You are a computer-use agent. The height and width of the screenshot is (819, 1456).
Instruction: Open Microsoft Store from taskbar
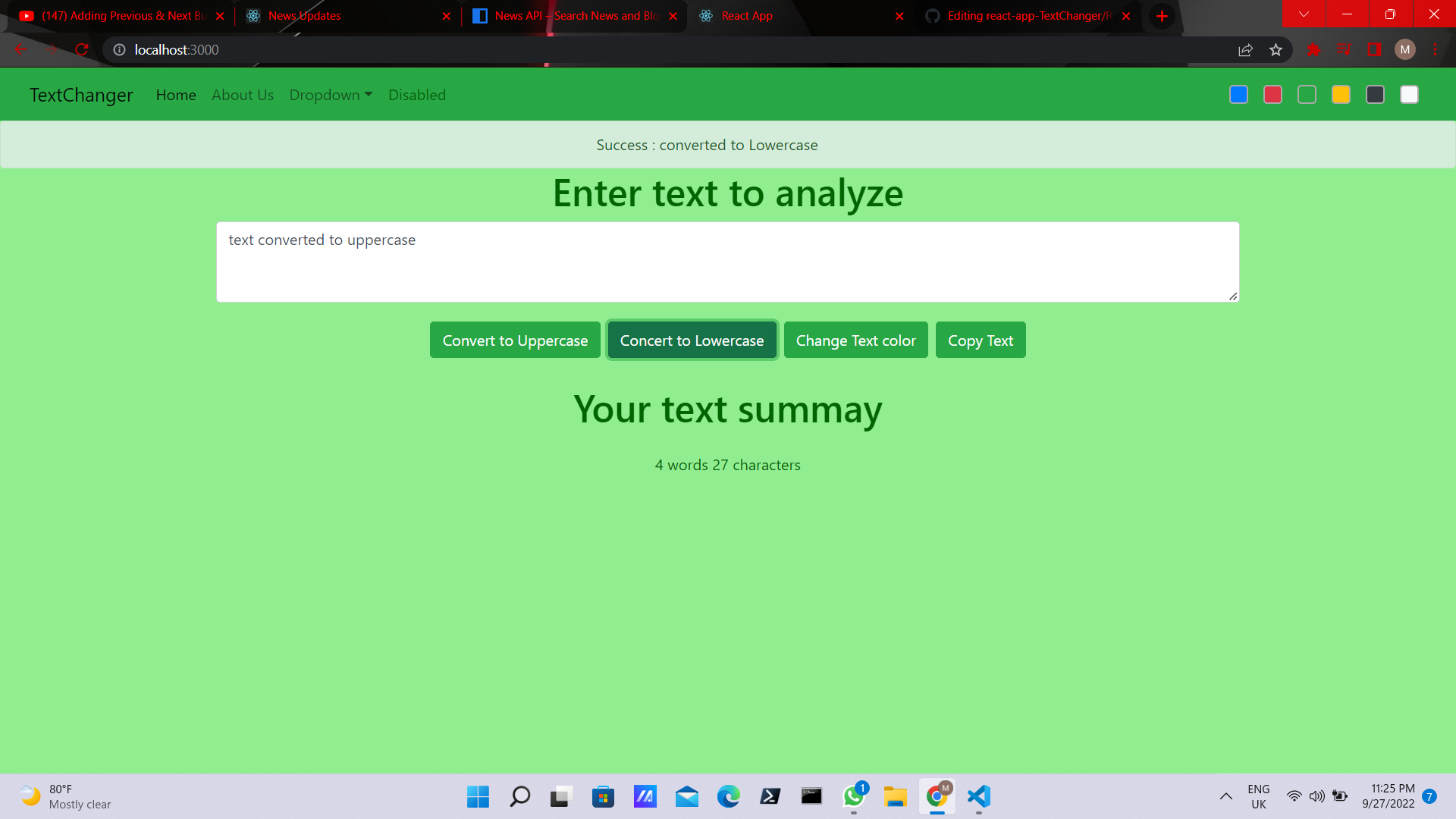coord(603,796)
